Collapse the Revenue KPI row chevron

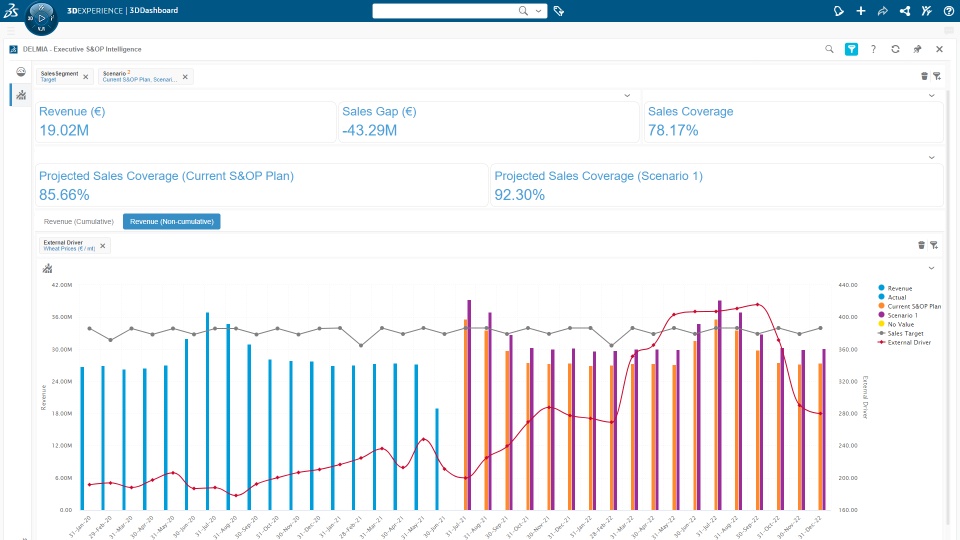coord(627,96)
